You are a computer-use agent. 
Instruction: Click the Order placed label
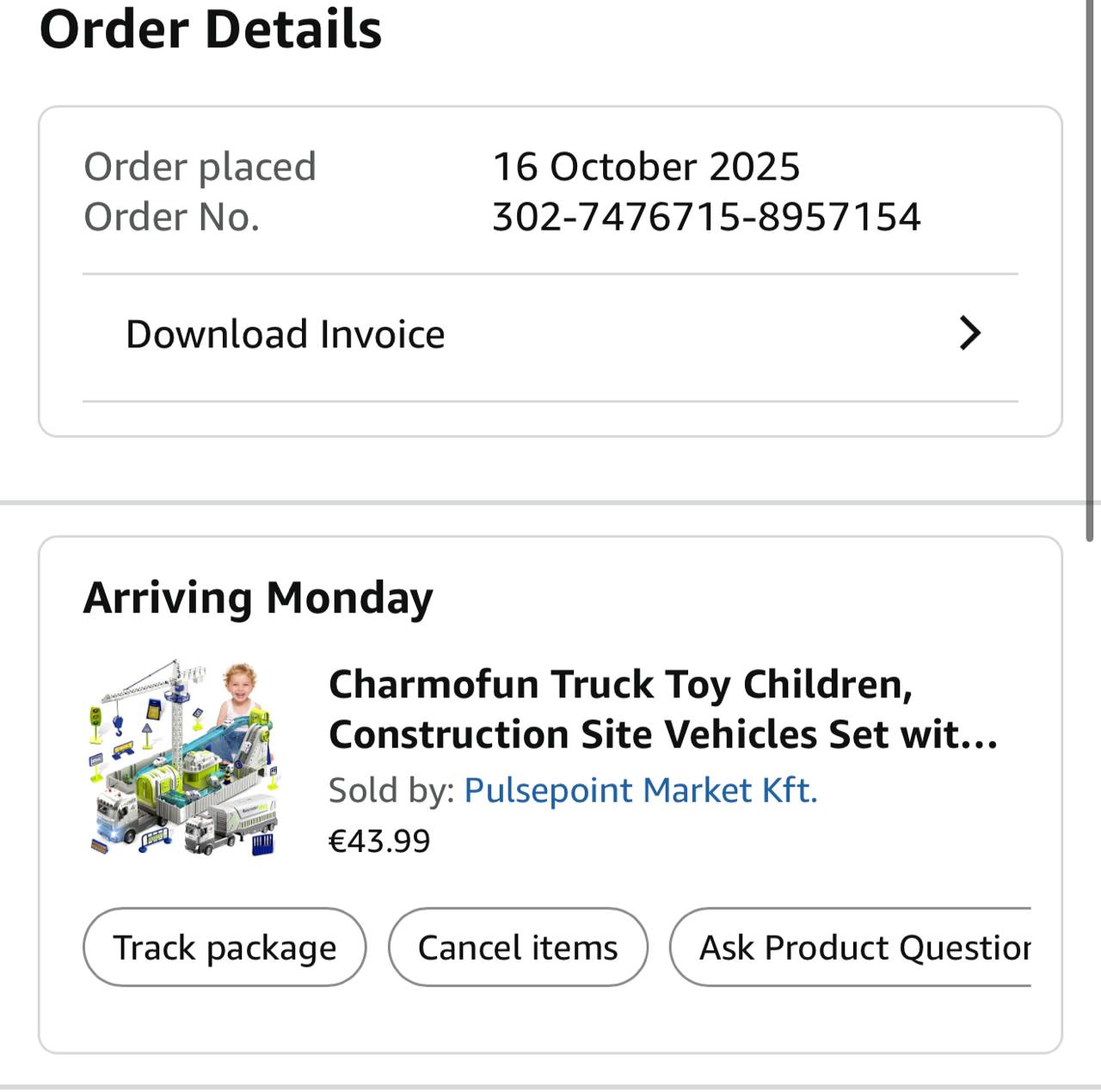point(200,167)
